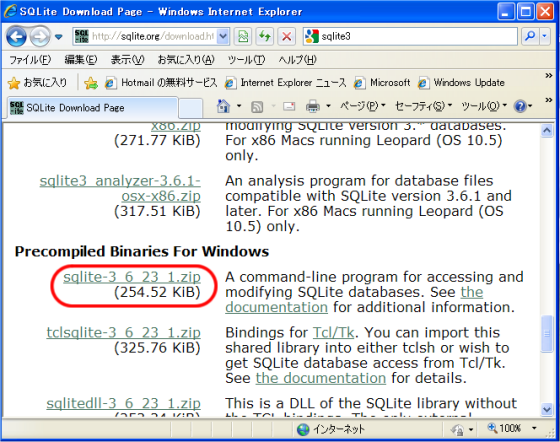Refresh the page with green arrows icon
Viewport: 560px width, 442px height.
[265, 36]
